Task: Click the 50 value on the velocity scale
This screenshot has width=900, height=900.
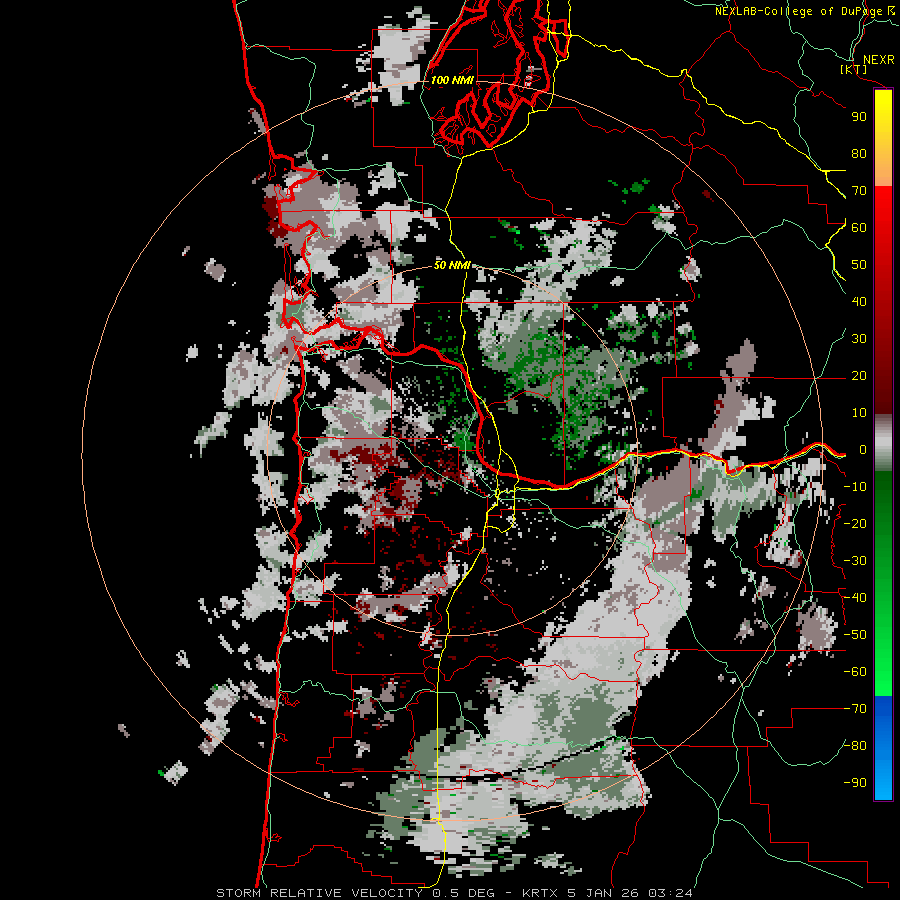Action: click(859, 265)
